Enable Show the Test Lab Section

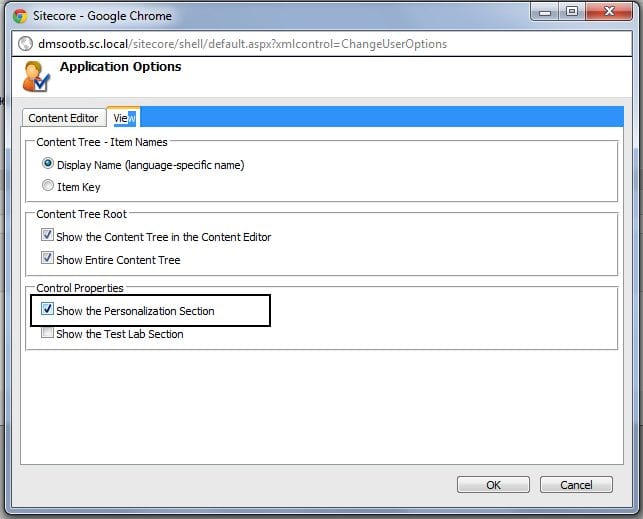47,332
